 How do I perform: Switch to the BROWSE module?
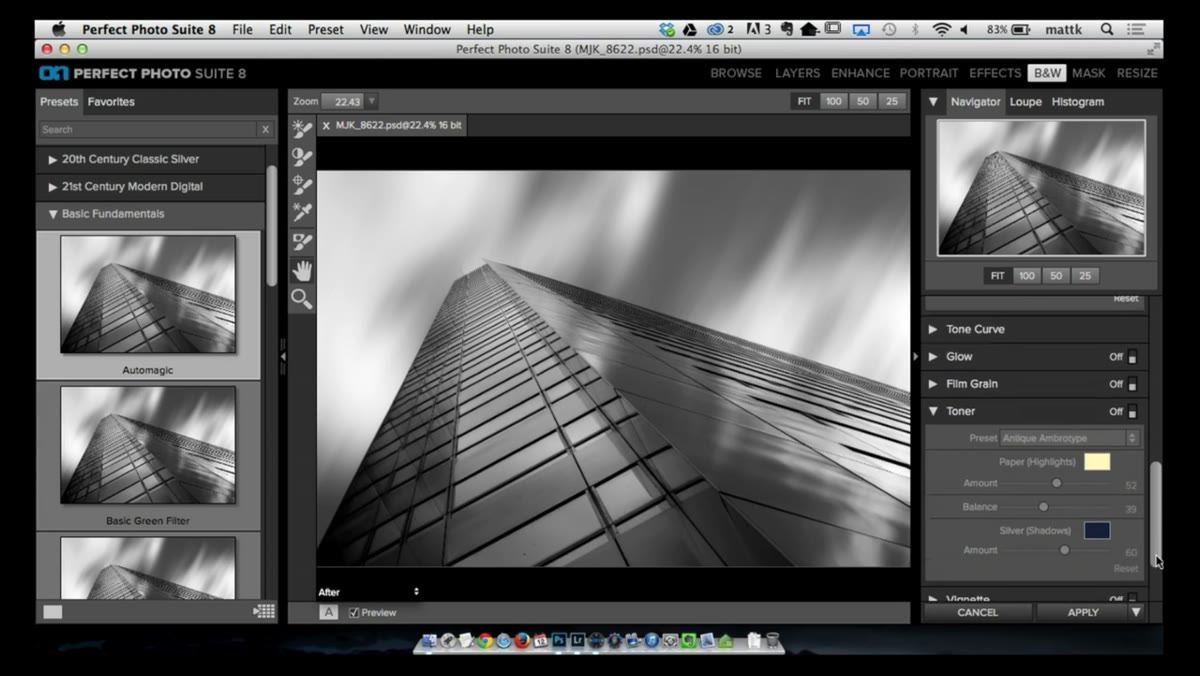[x=736, y=73]
